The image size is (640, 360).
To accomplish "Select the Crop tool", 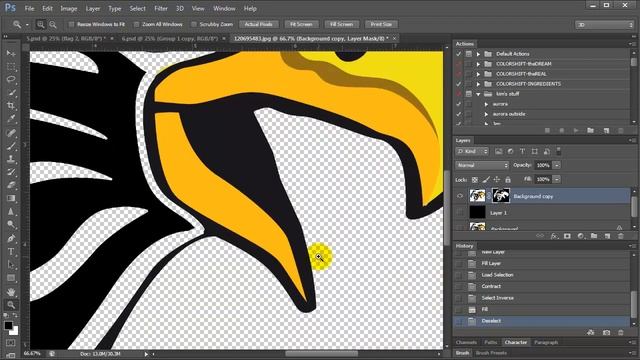I will pos(11,106).
